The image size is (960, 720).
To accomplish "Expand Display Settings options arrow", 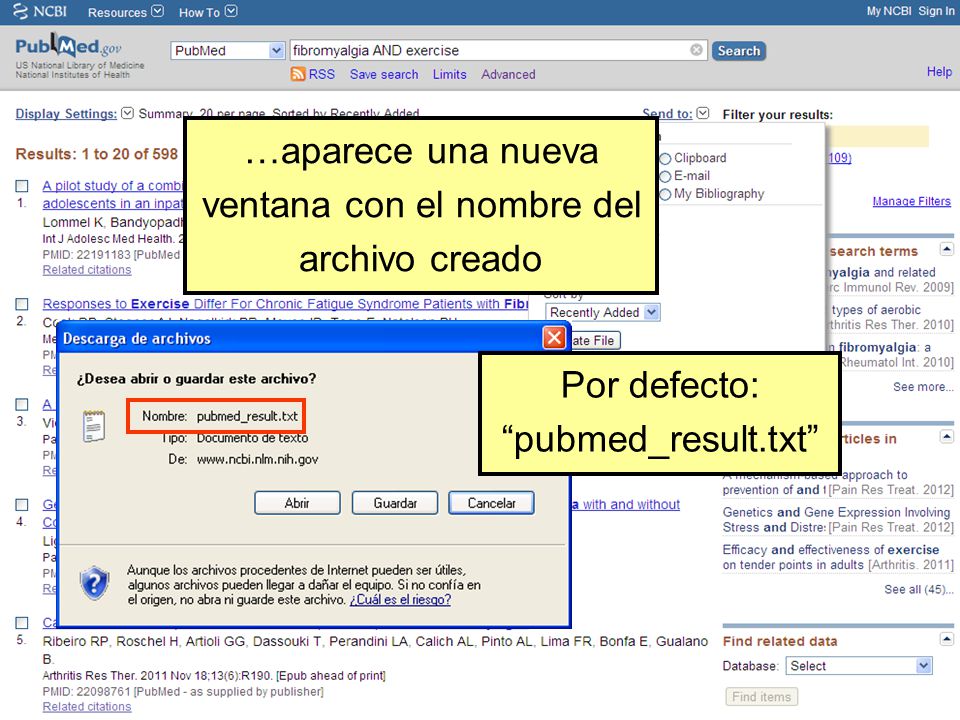I will [x=127, y=113].
